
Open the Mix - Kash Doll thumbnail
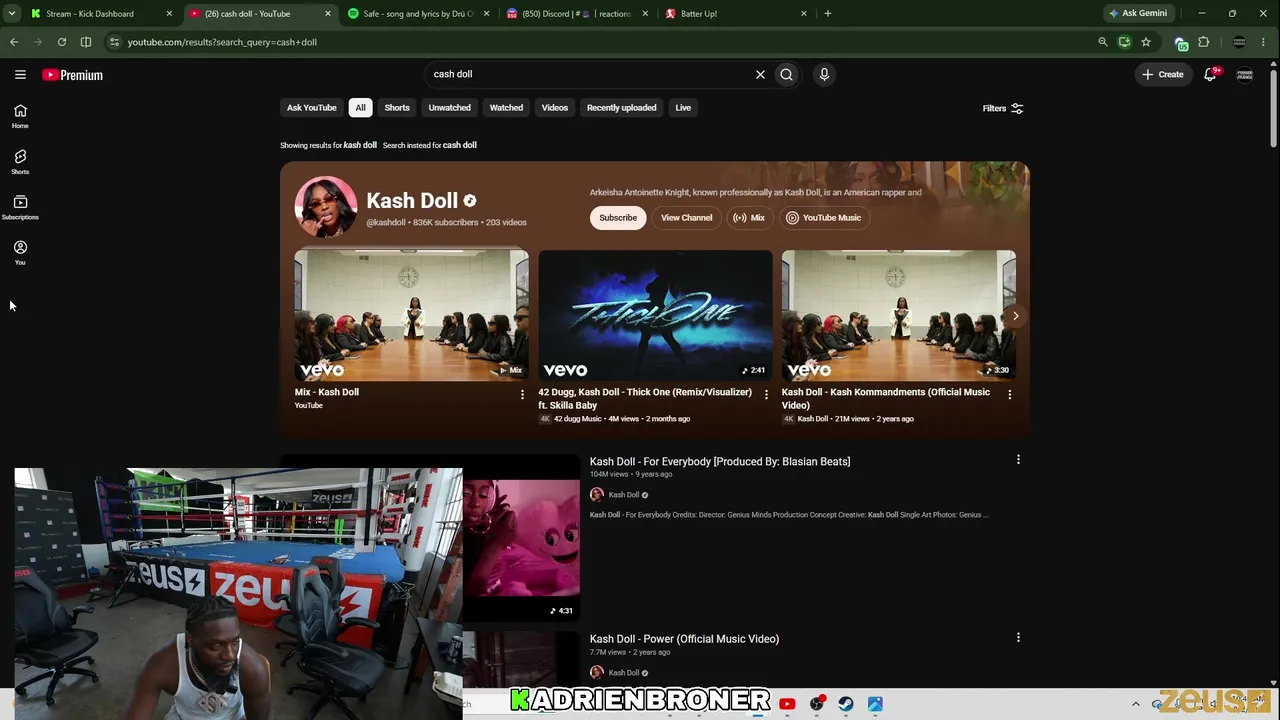[411, 315]
